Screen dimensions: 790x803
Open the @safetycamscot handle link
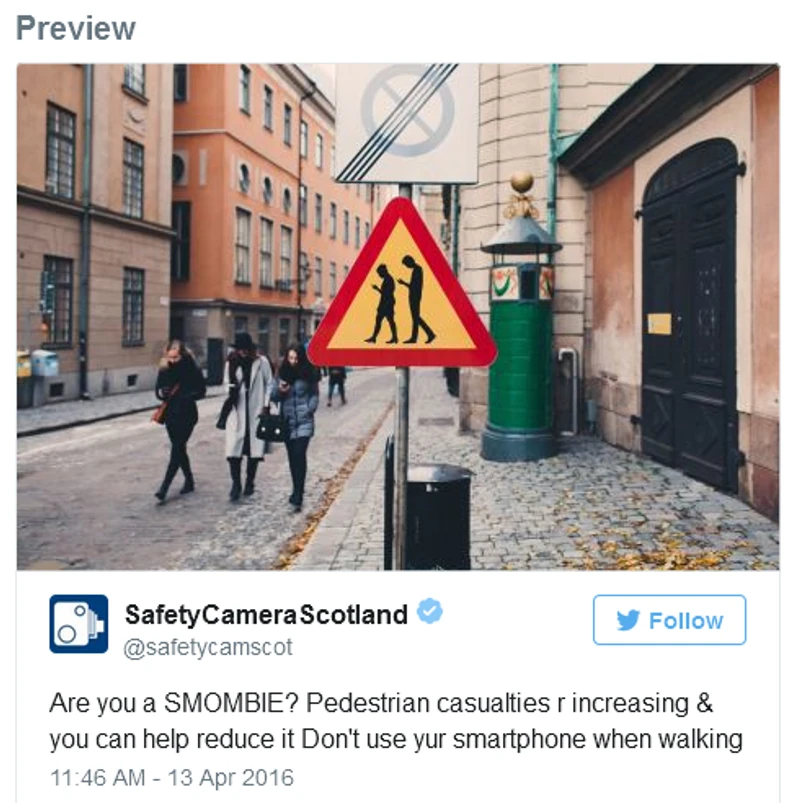pyautogui.click(x=208, y=647)
